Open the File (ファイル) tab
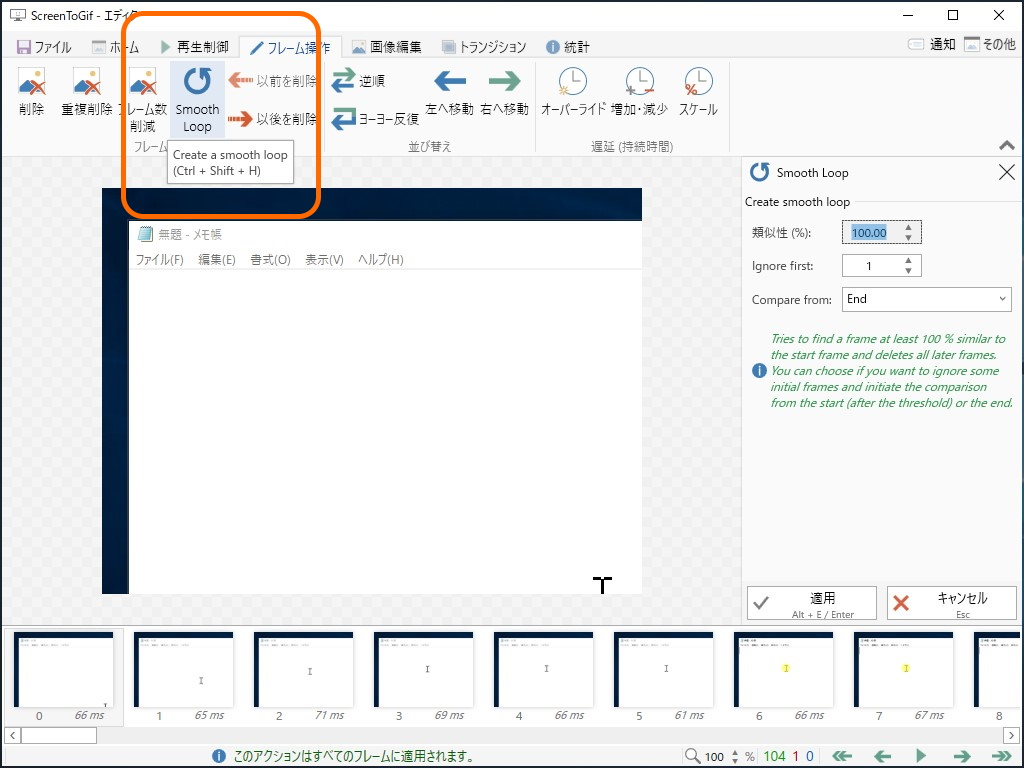The width and height of the screenshot is (1024, 768). (44, 47)
